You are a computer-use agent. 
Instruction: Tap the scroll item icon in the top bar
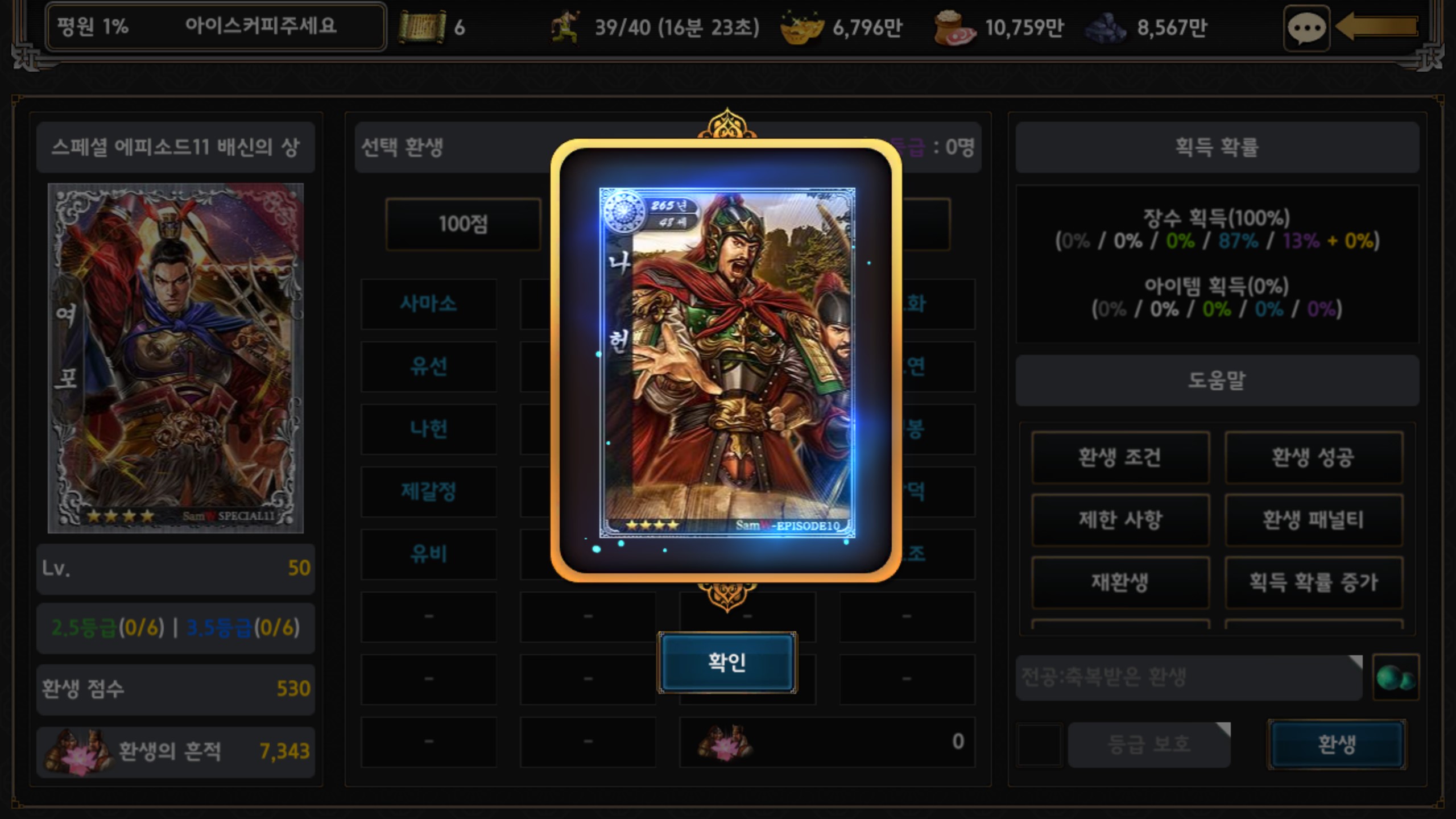(421, 27)
